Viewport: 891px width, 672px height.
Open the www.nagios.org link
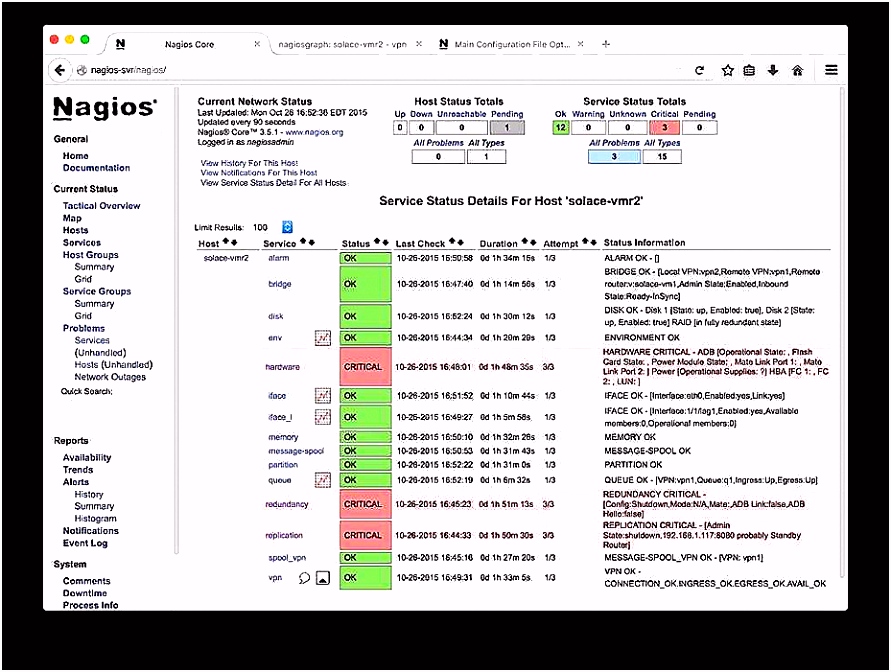coord(314,132)
